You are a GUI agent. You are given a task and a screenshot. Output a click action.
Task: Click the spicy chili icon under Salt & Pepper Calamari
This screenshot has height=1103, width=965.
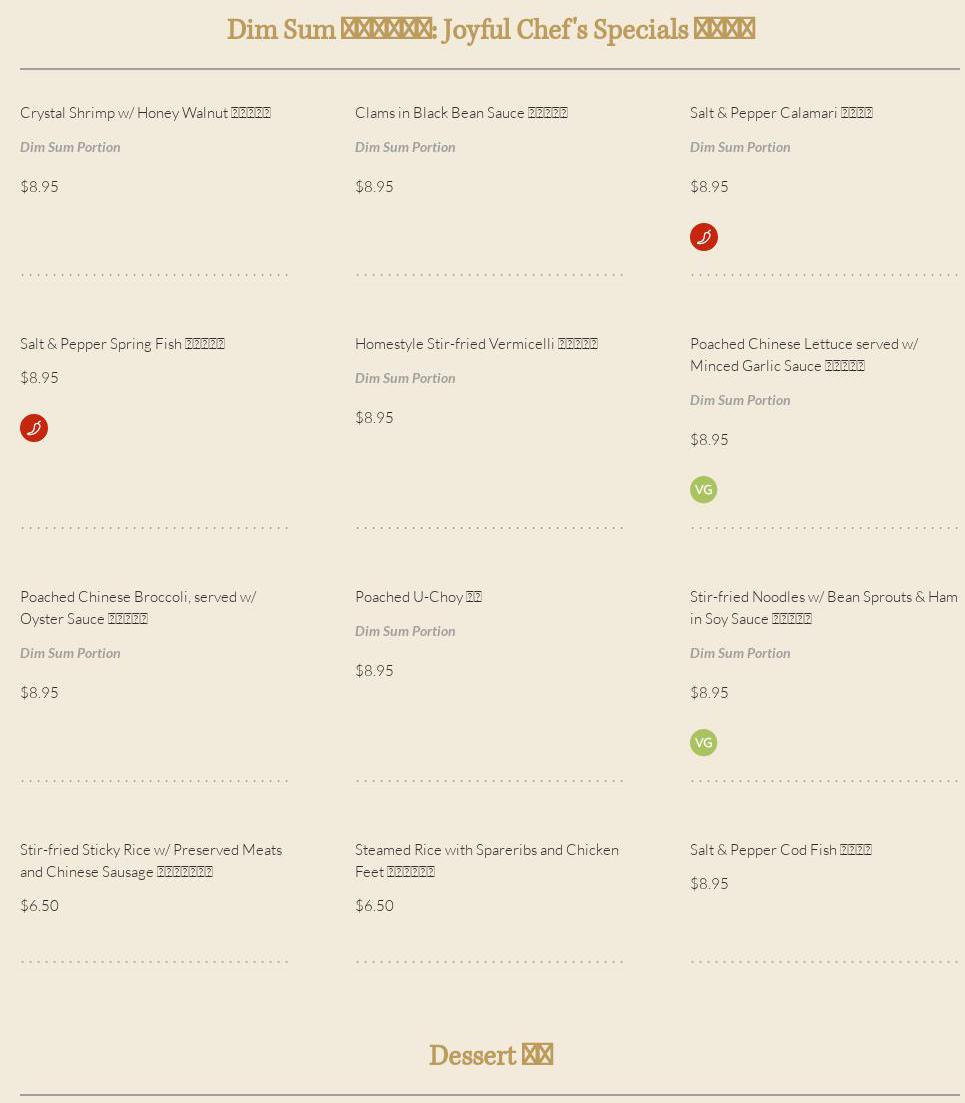(x=704, y=237)
